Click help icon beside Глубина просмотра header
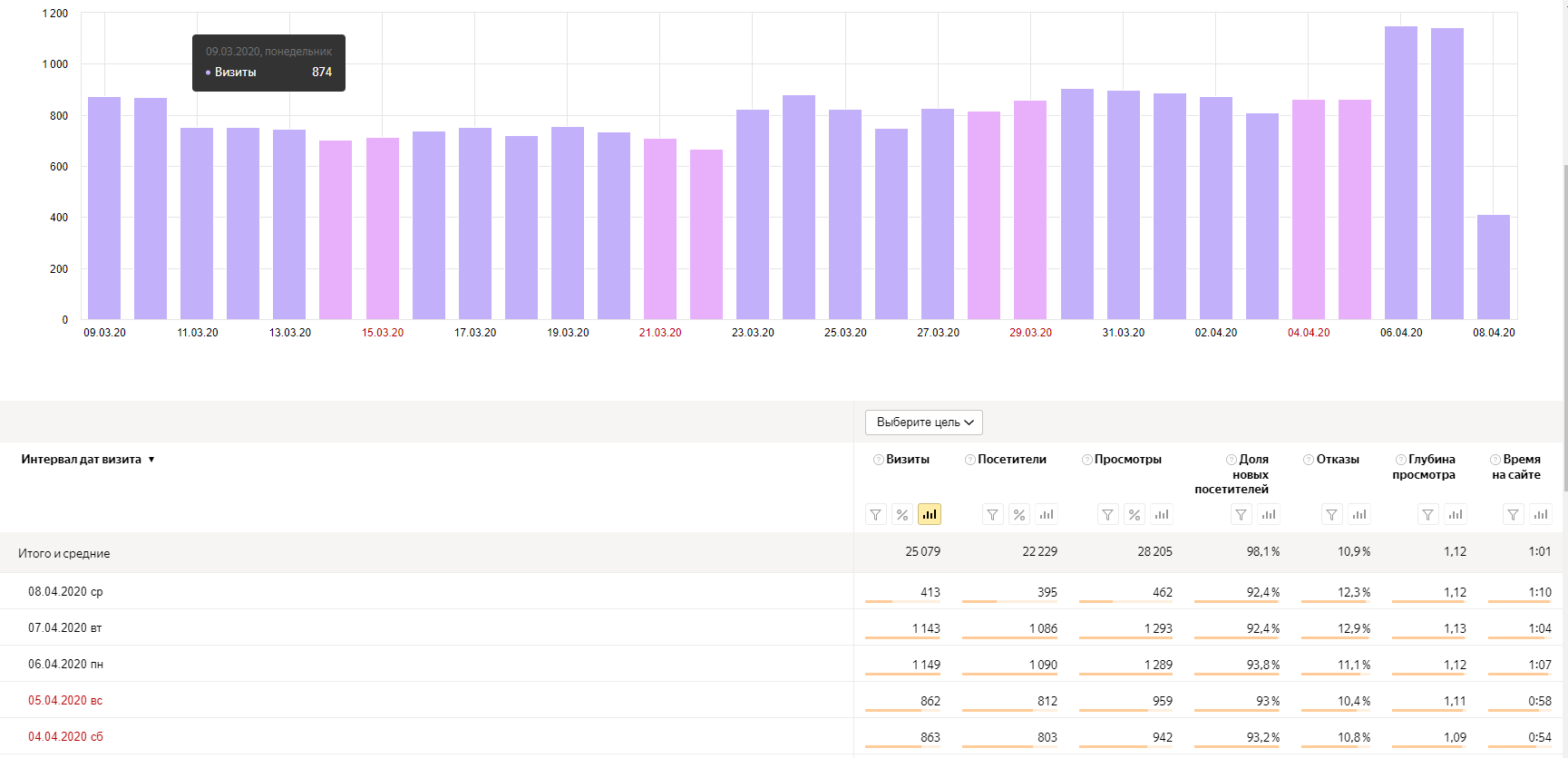This screenshot has height=758, width=1568. point(1400,460)
